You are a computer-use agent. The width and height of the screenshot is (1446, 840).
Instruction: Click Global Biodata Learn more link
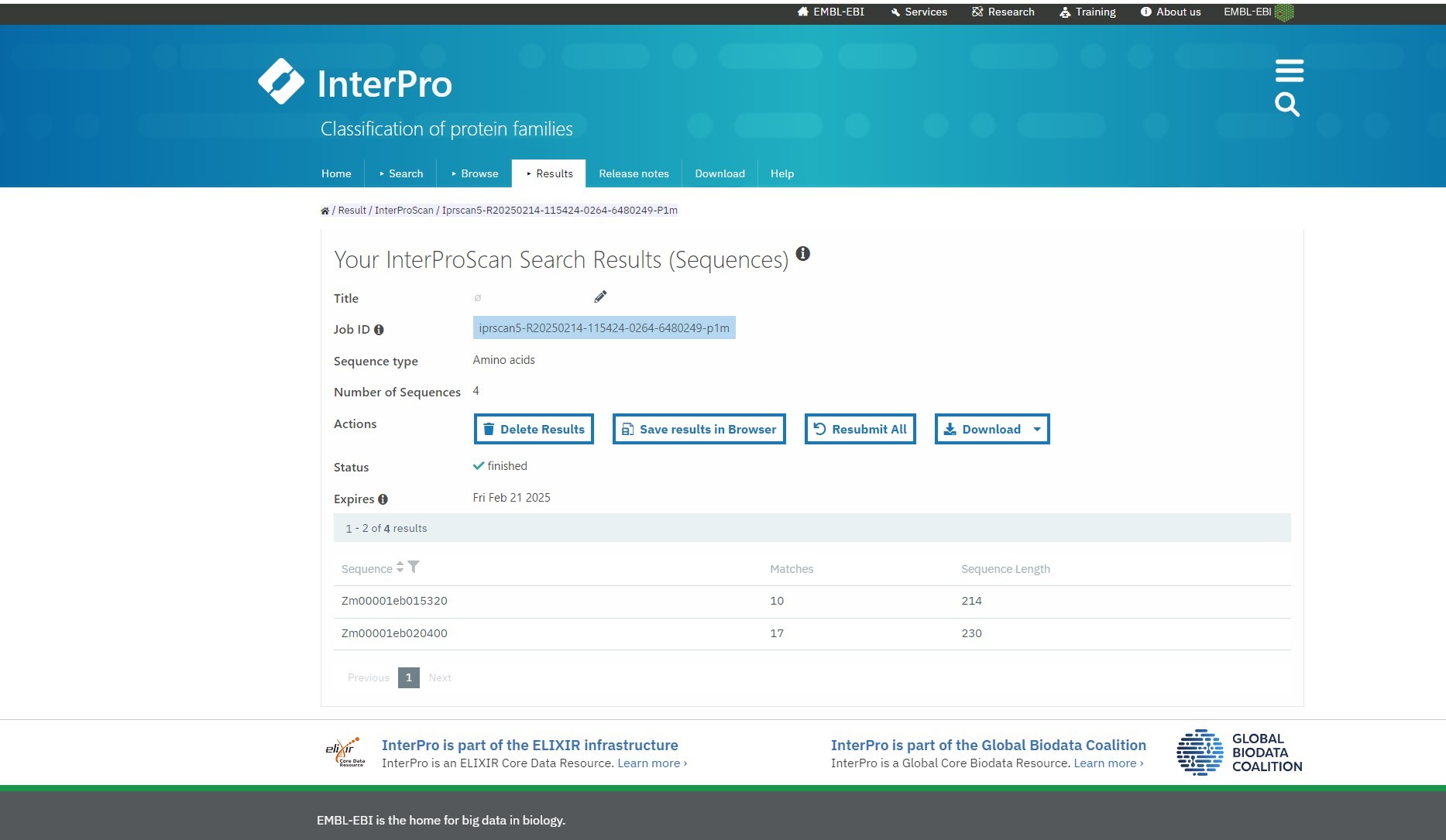point(1108,763)
